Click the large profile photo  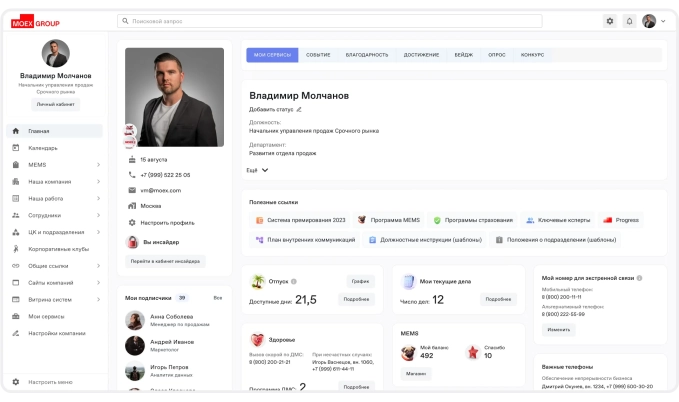pos(175,97)
